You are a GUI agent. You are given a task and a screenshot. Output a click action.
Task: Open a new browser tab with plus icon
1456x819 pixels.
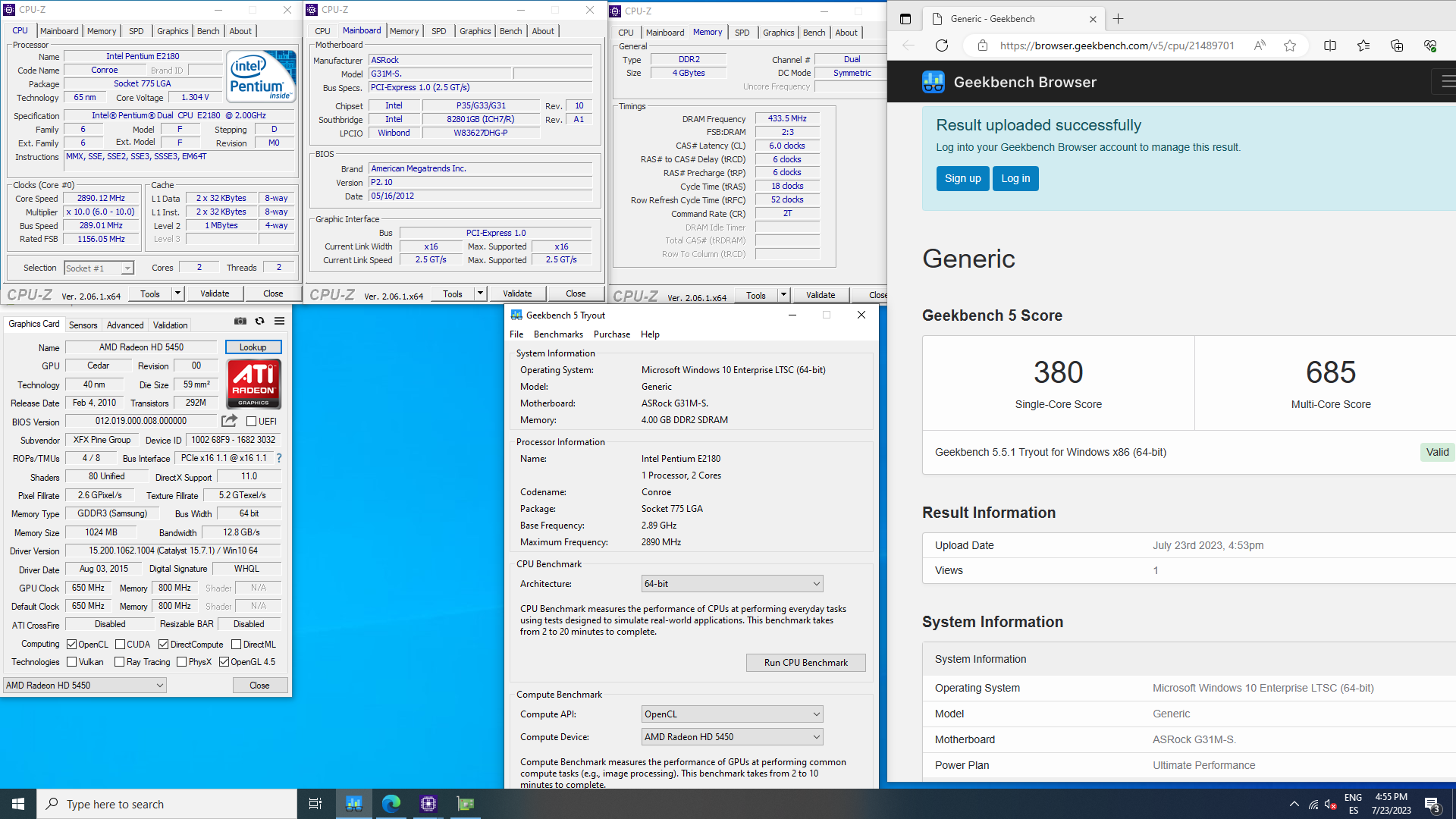[1119, 19]
